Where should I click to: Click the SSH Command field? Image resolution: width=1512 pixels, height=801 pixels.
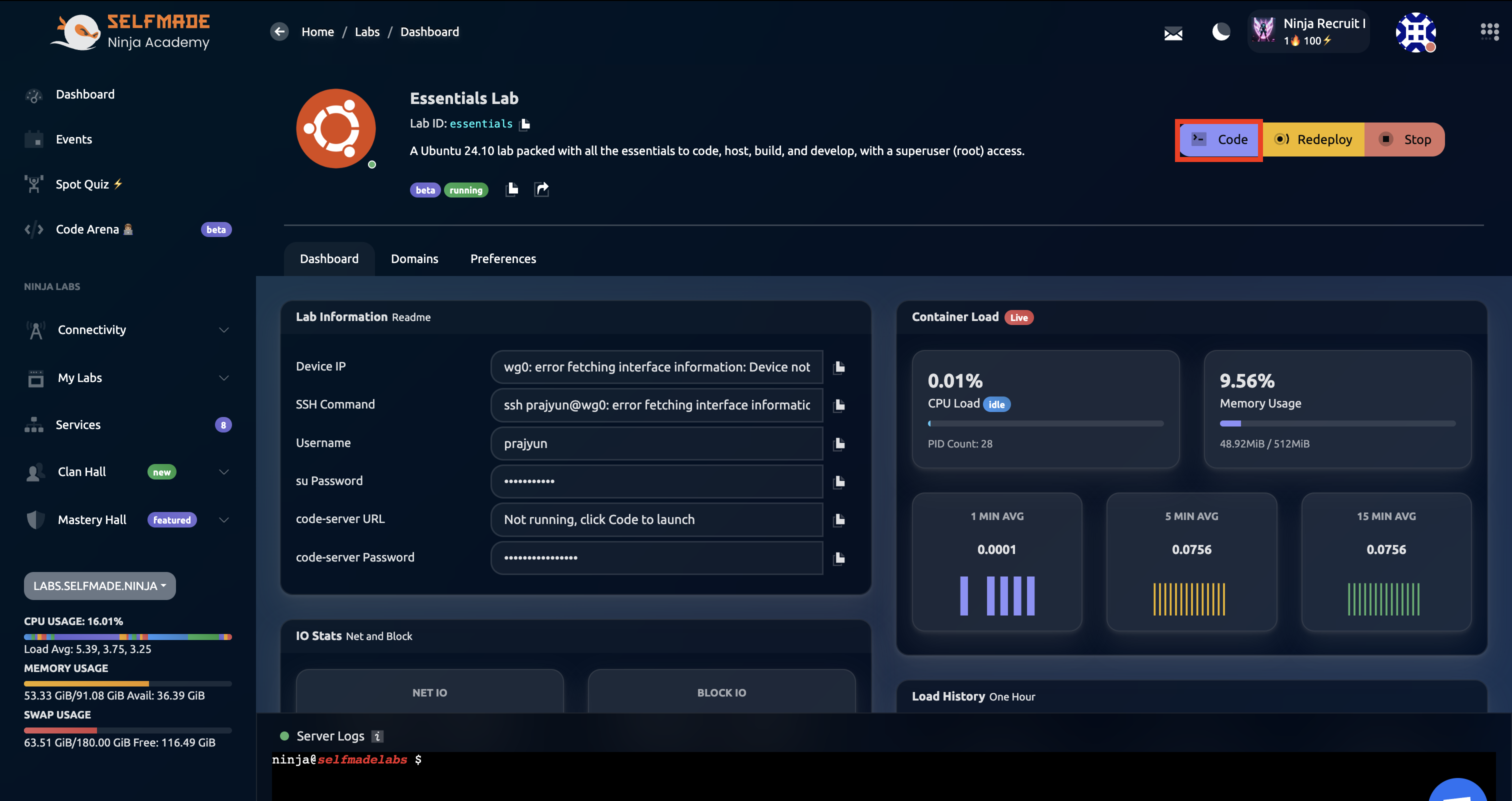[x=657, y=405]
